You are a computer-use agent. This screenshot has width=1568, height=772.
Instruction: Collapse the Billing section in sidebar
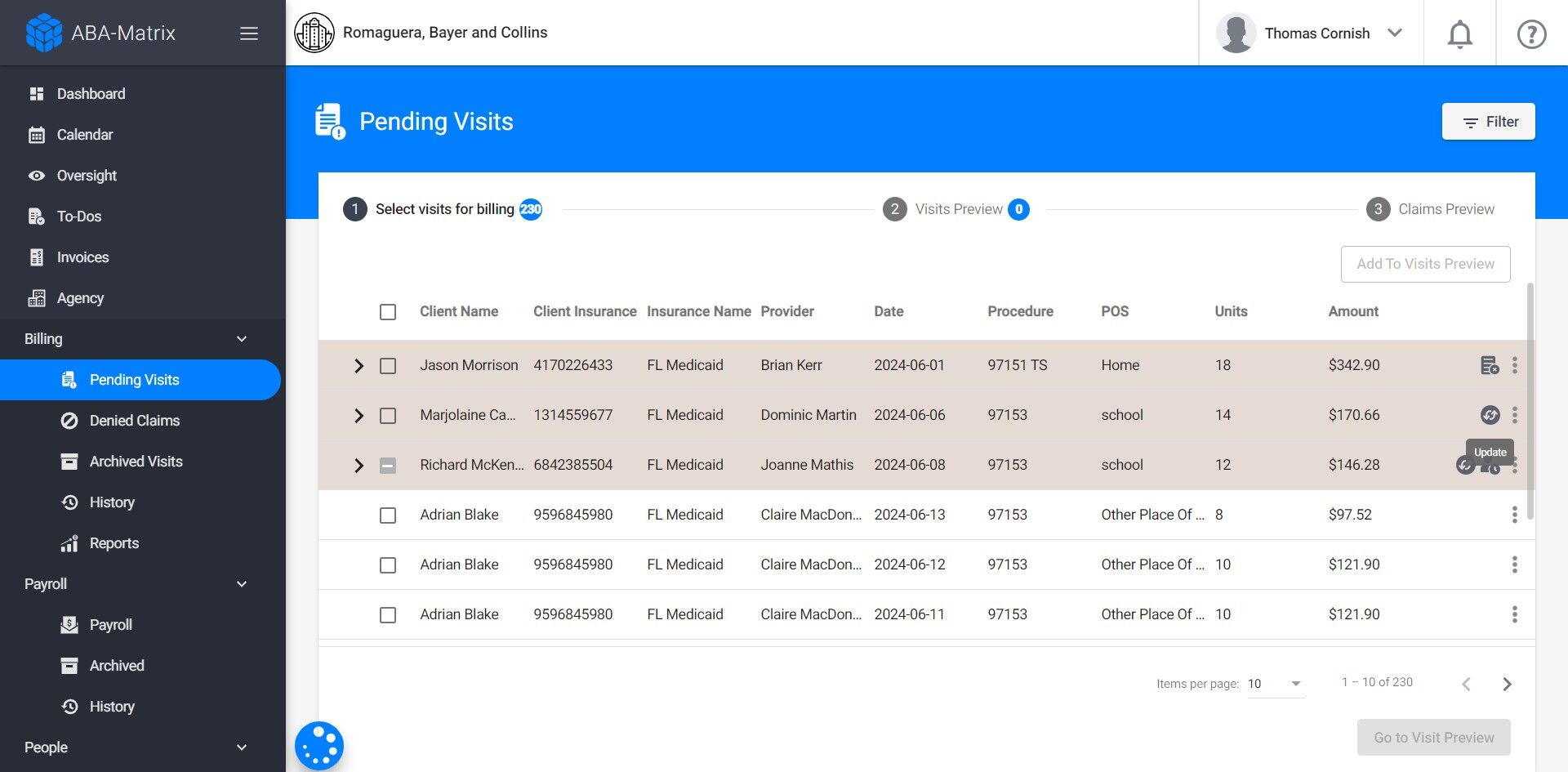pyautogui.click(x=241, y=338)
